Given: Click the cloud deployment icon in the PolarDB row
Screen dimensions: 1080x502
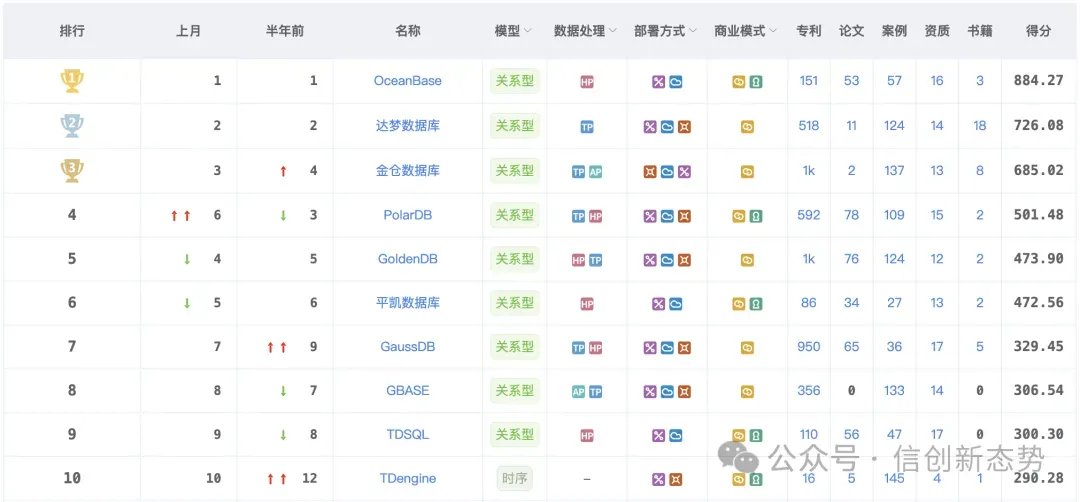Looking at the screenshot, I should [667, 216].
